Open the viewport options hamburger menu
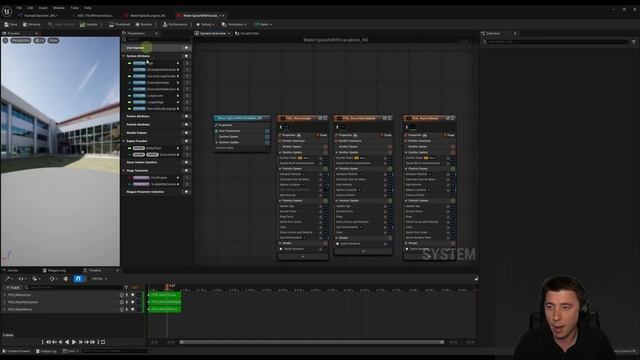 (5, 40)
